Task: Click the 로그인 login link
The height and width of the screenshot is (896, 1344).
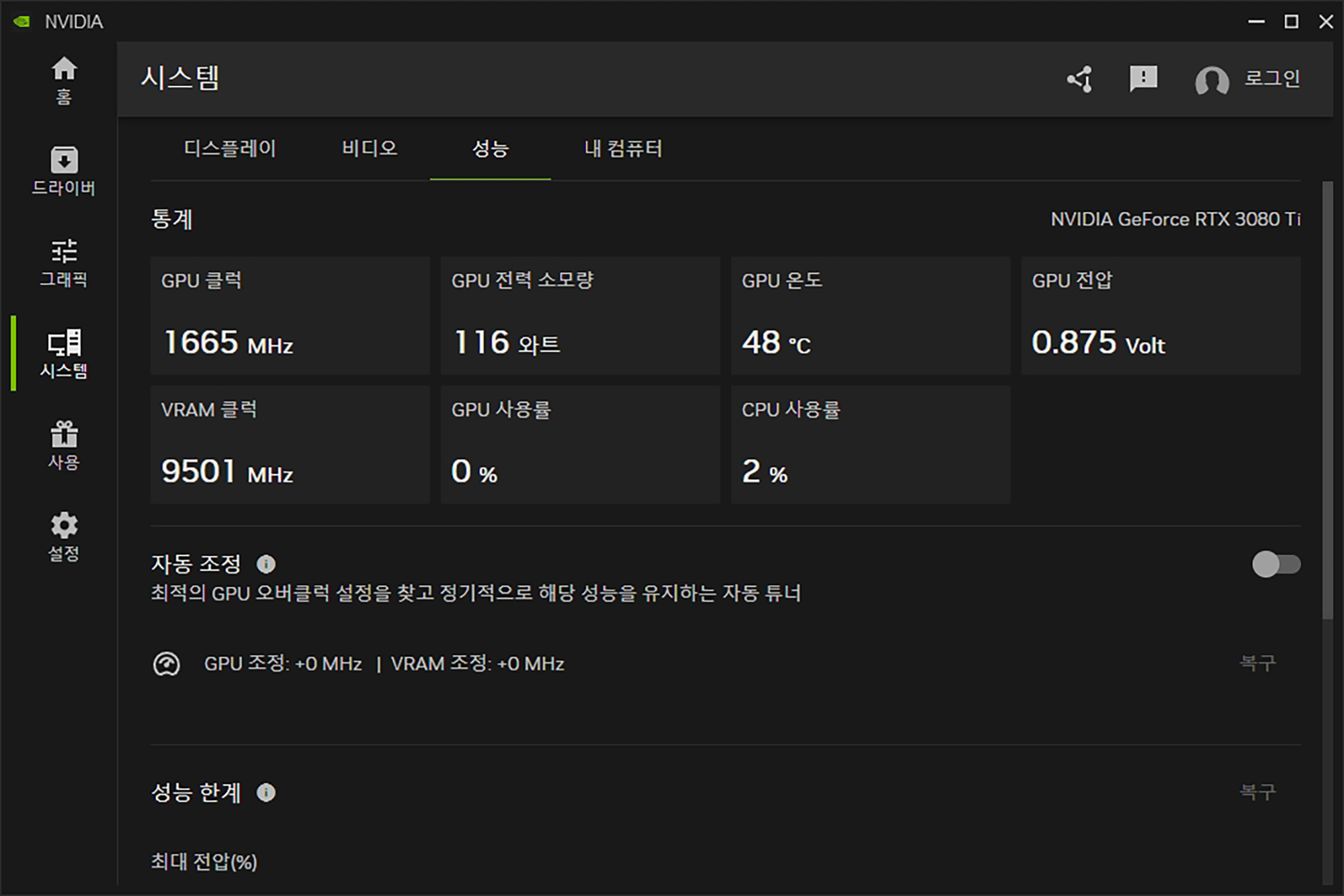Action: [1271, 79]
